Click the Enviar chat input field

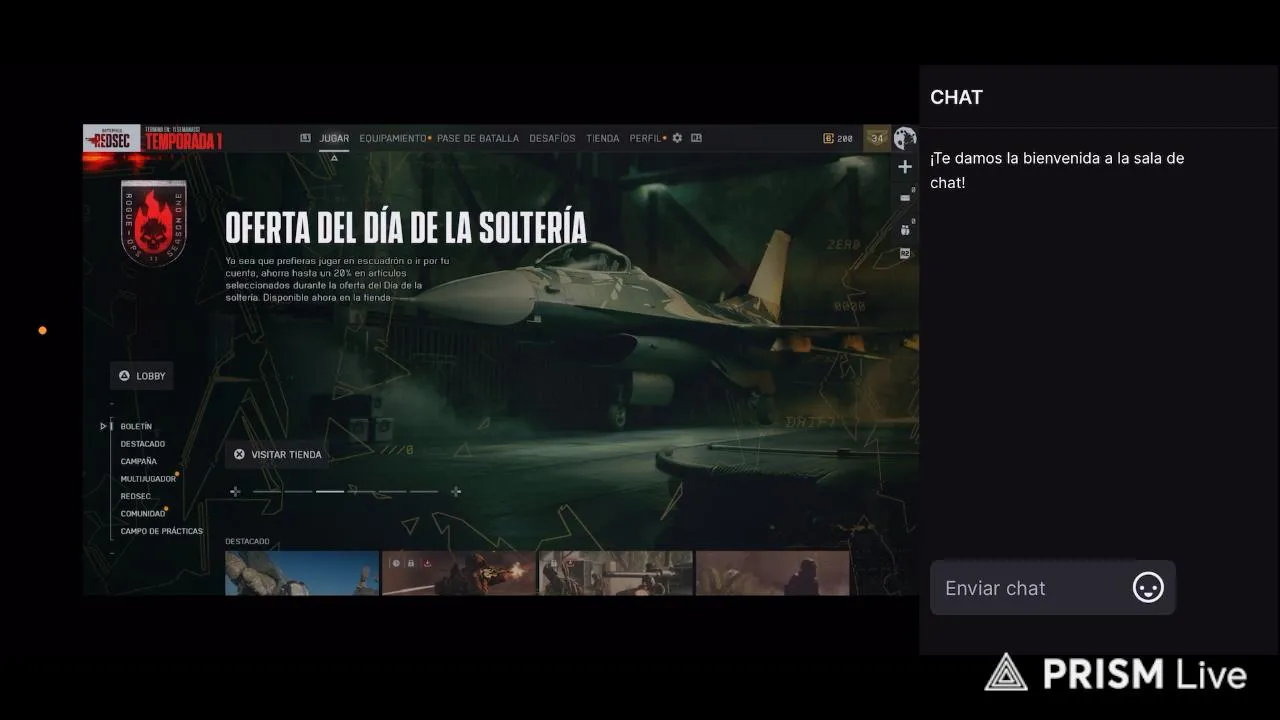[x=1053, y=588]
